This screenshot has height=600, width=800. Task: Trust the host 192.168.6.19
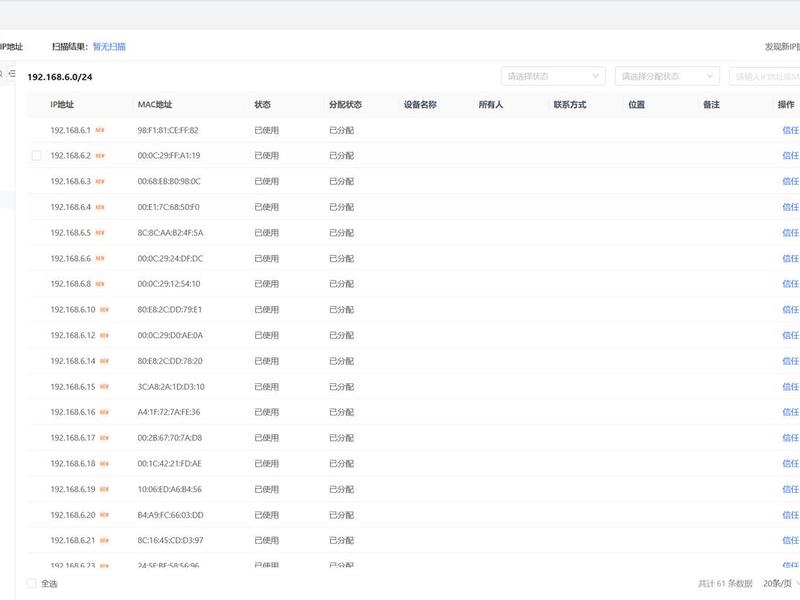(790, 489)
